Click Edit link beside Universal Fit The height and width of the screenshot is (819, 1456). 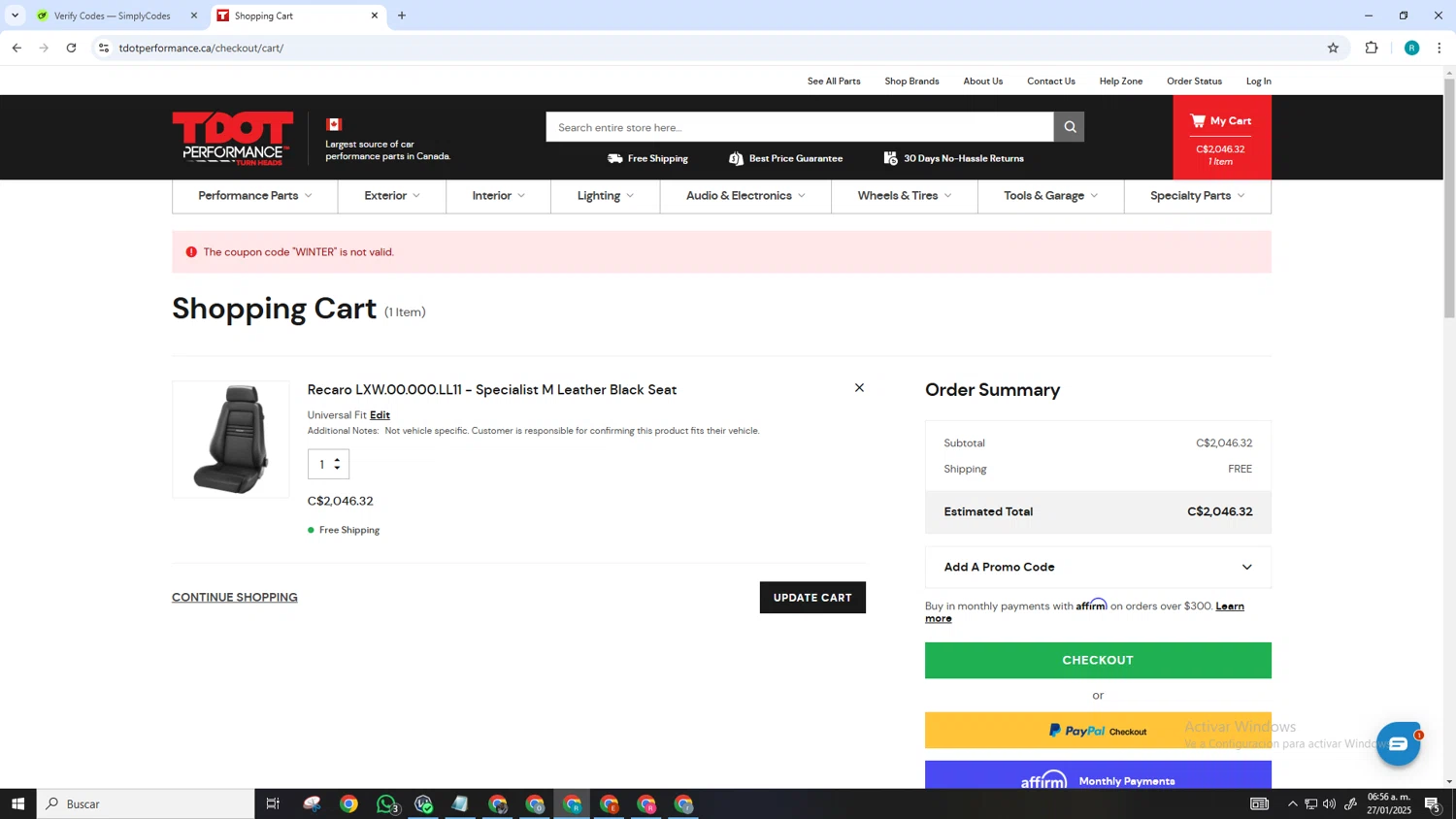point(380,415)
